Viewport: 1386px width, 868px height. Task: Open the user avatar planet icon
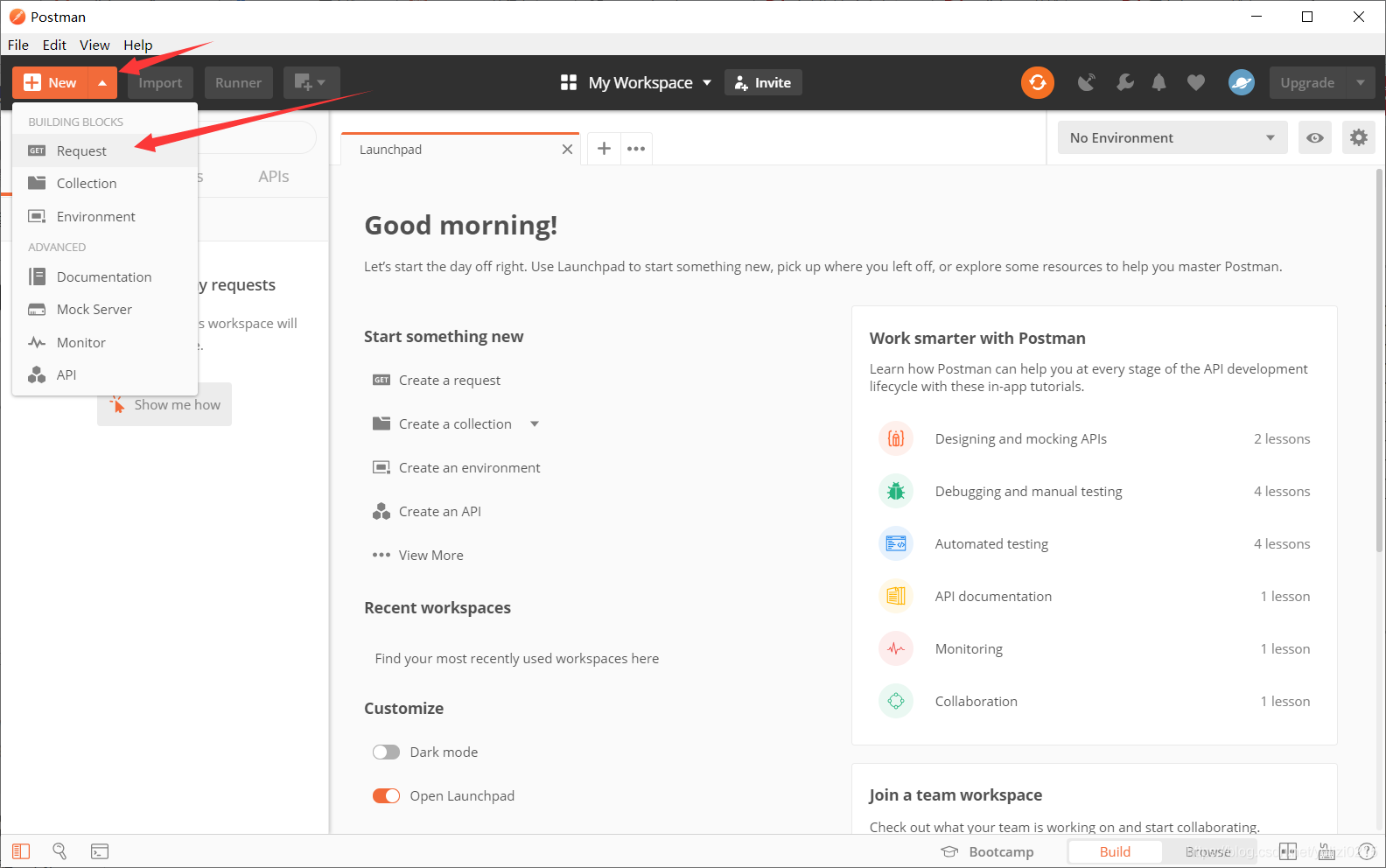pos(1241,82)
